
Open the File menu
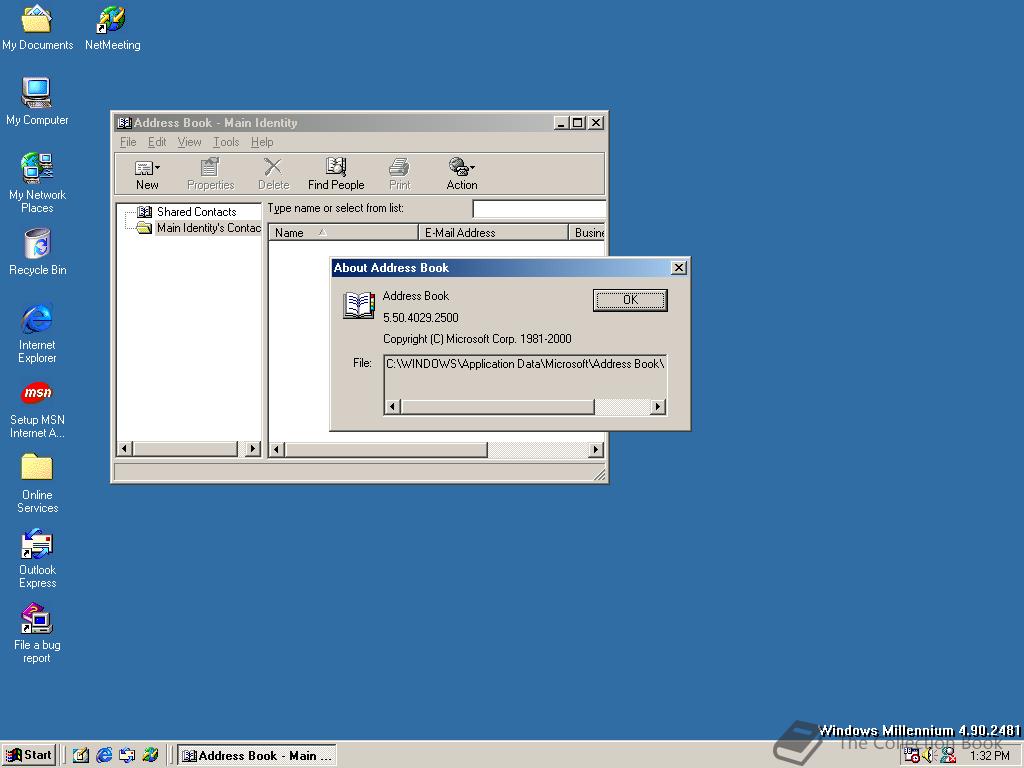point(128,142)
